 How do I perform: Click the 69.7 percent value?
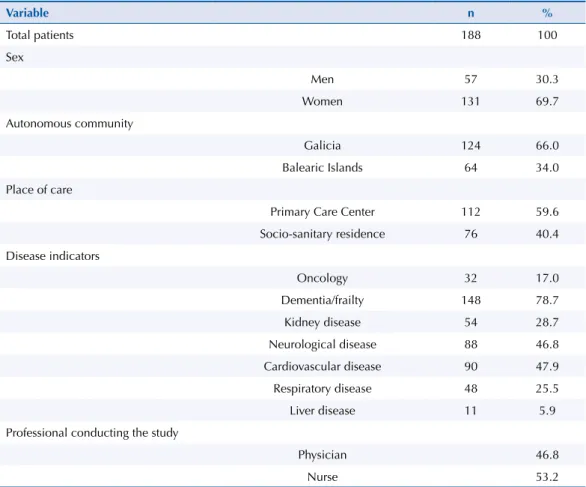[x=547, y=101]
